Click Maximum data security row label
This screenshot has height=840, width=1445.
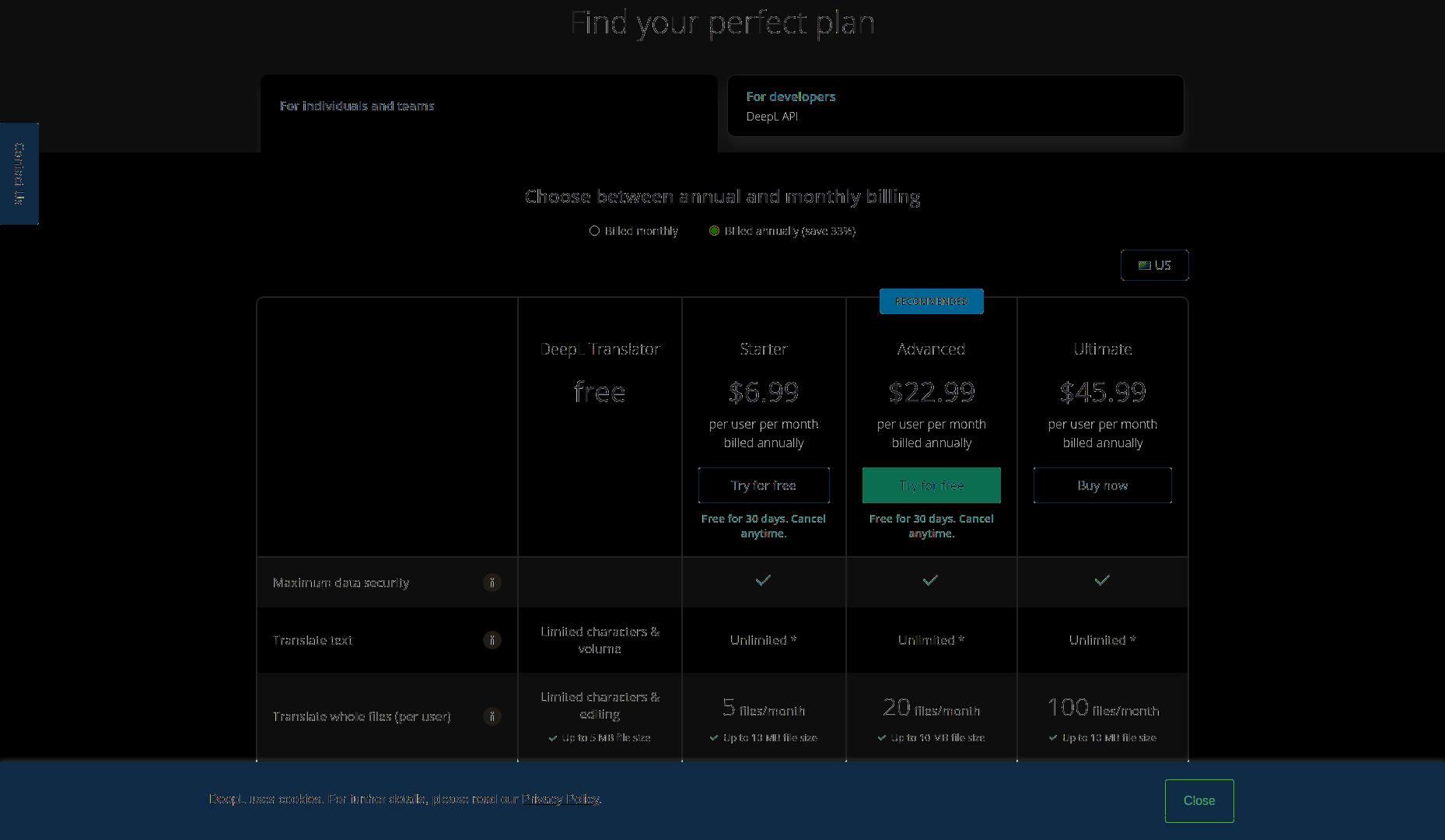pos(341,583)
